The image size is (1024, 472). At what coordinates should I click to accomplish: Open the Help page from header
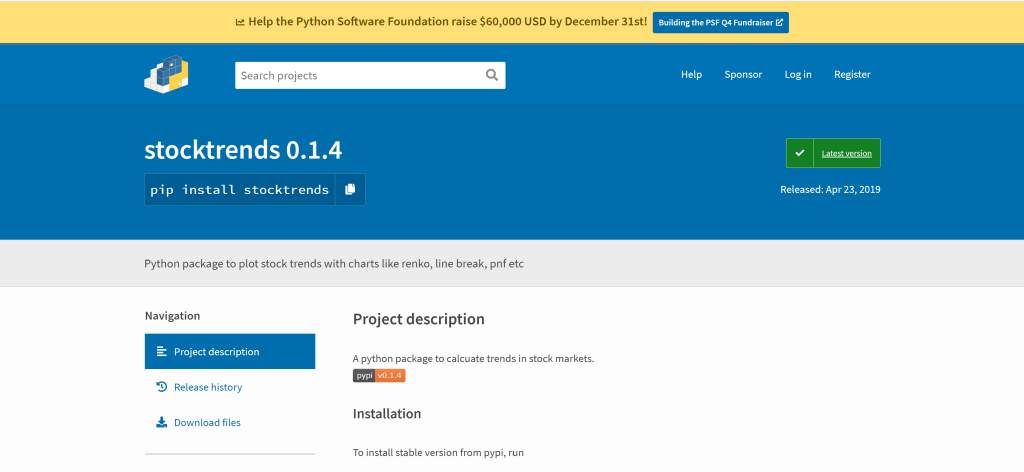691,75
